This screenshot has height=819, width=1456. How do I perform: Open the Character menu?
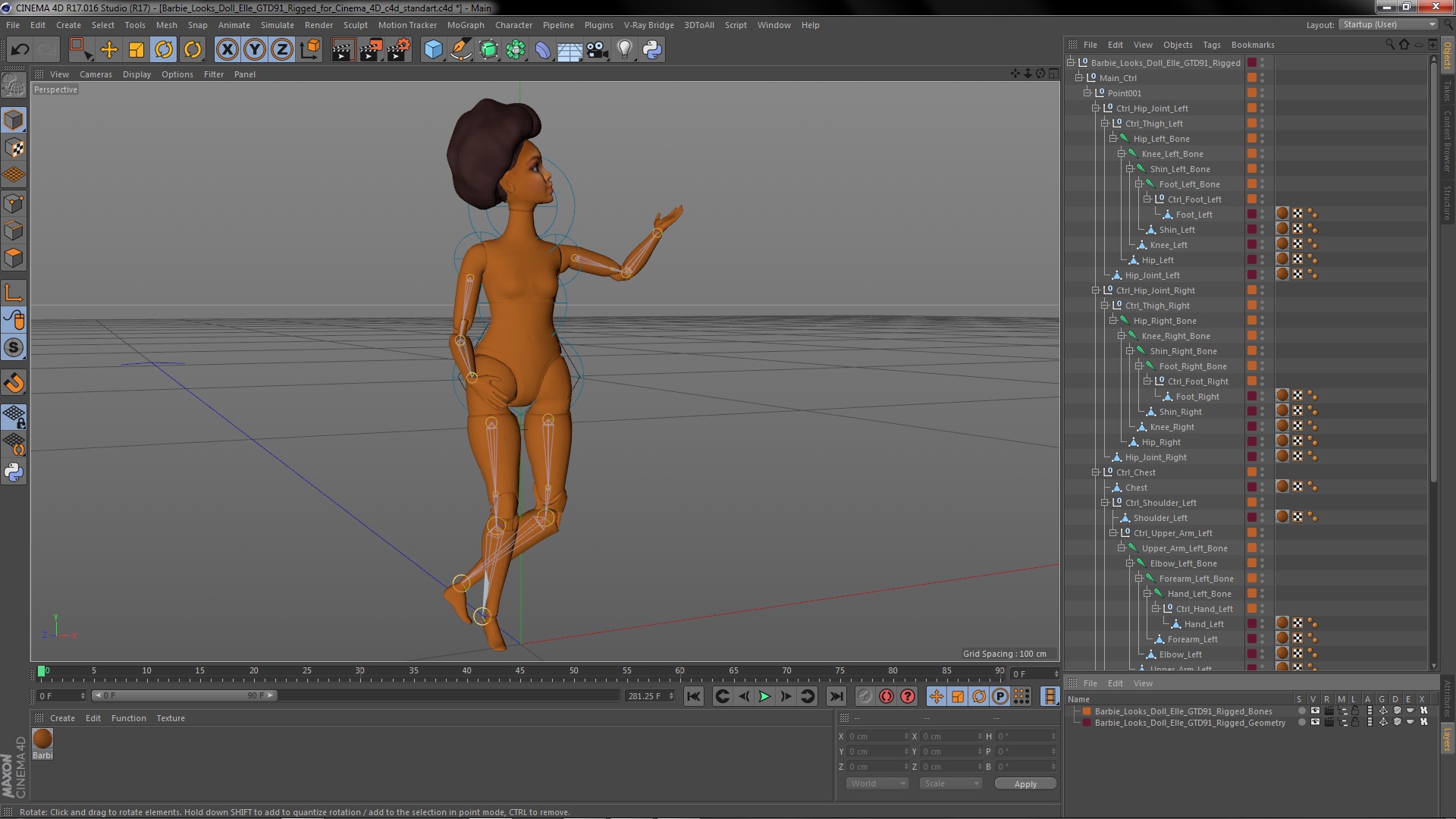[513, 25]
